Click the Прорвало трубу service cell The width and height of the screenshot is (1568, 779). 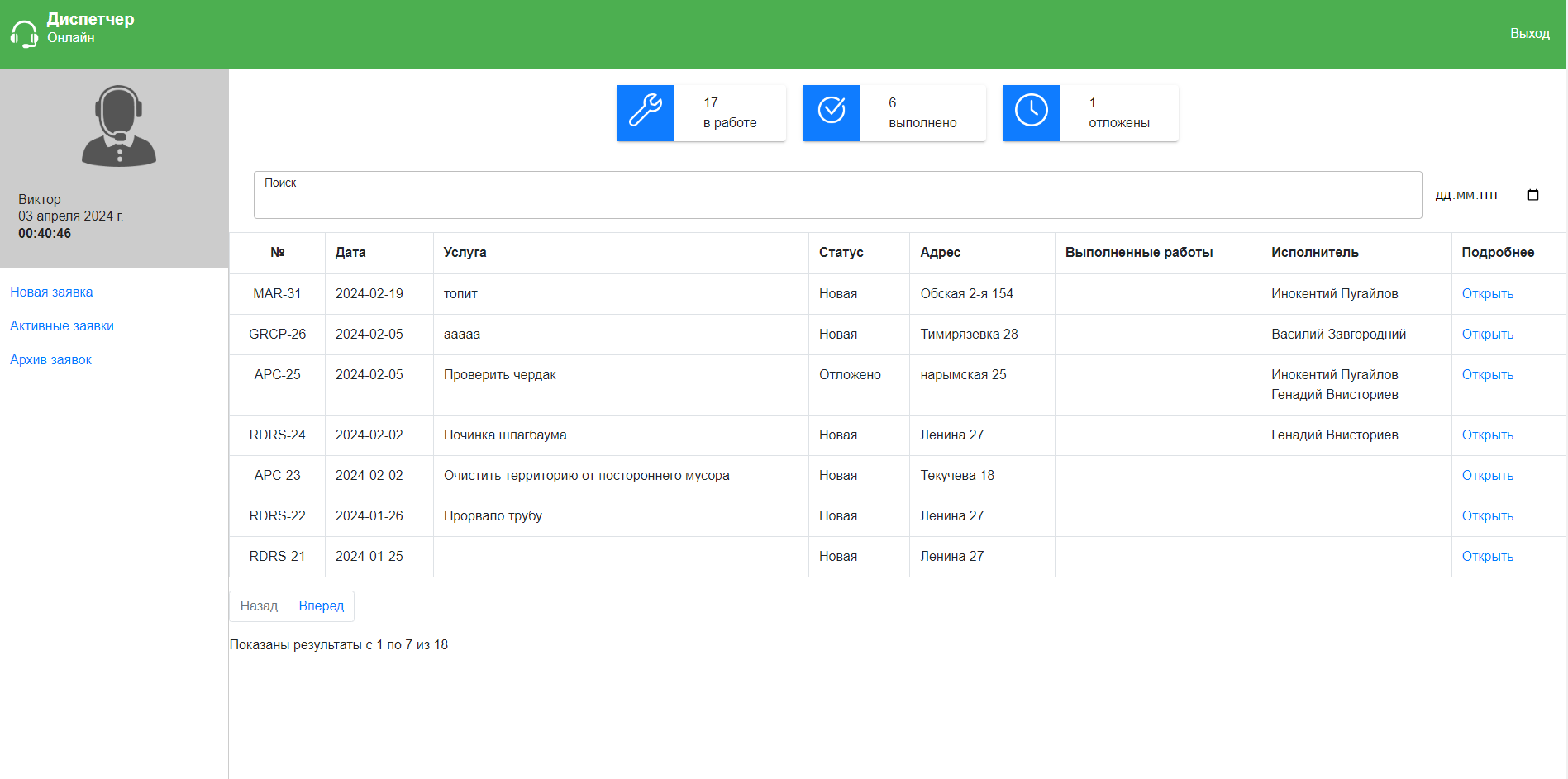(621, 515)
